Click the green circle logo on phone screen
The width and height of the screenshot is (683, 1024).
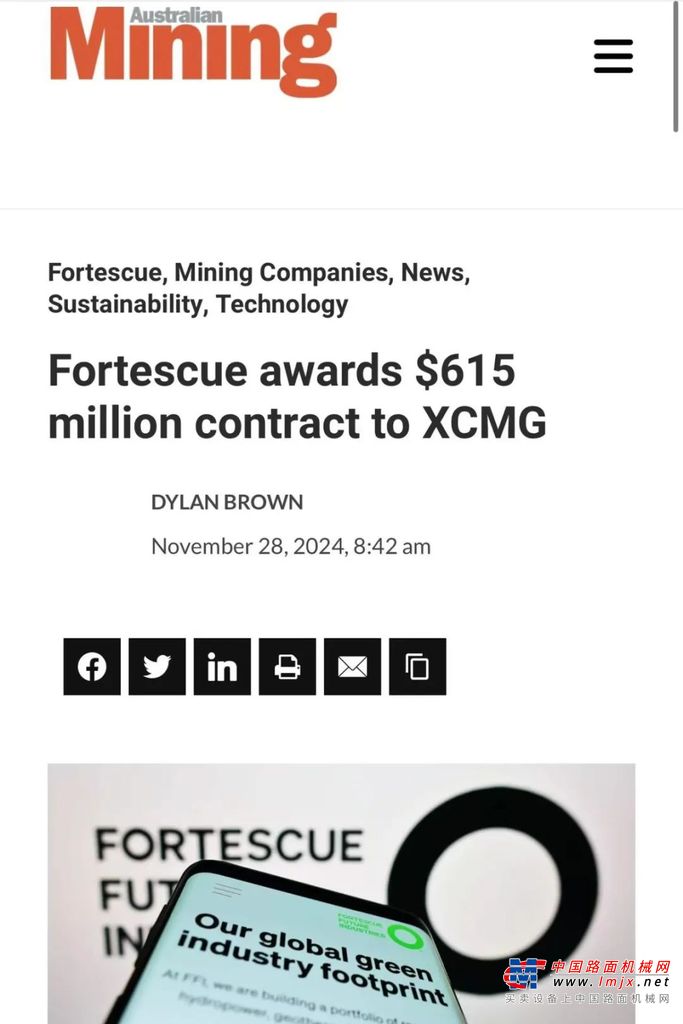405,937
